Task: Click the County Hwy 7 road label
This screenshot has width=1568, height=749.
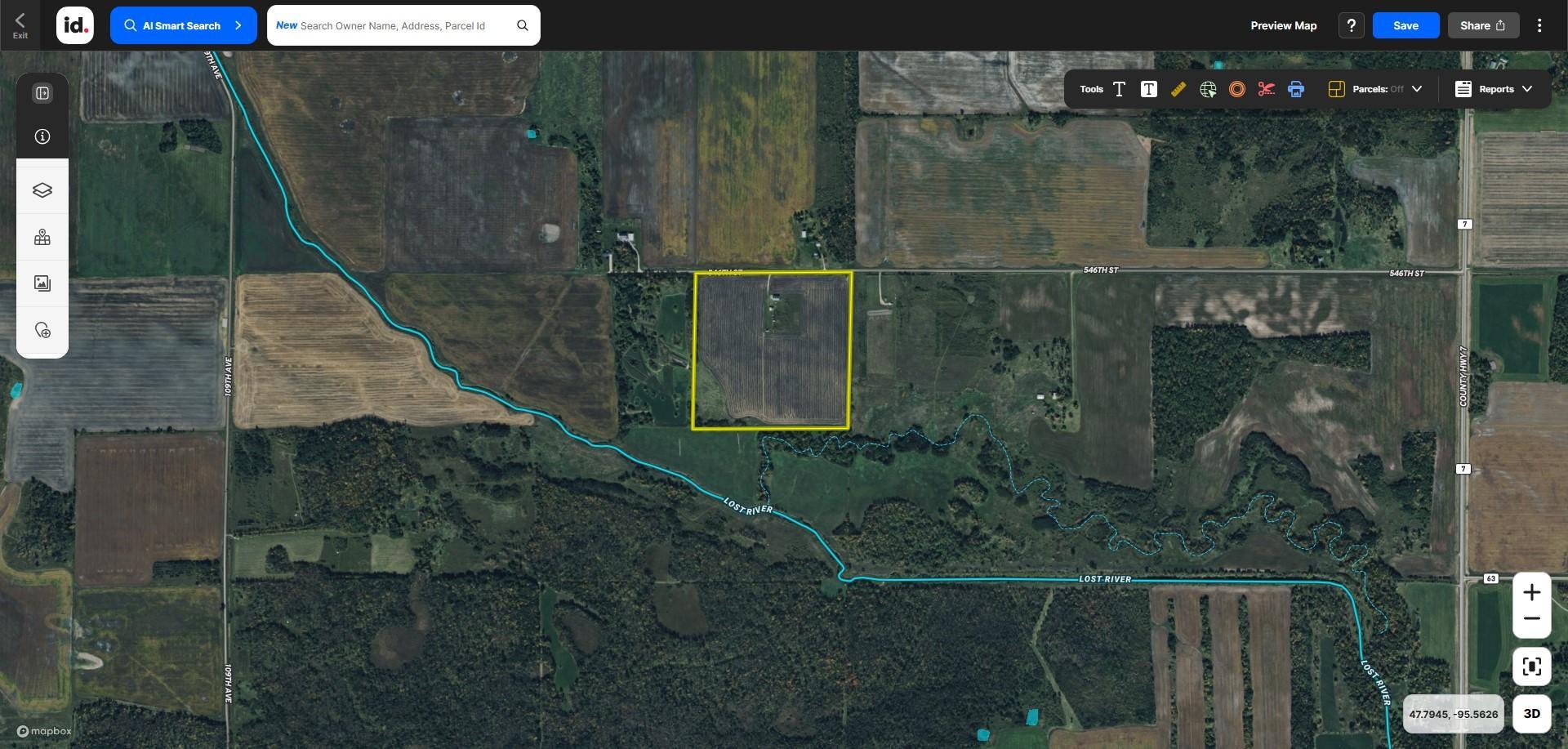Action: tap(1463, 377)
